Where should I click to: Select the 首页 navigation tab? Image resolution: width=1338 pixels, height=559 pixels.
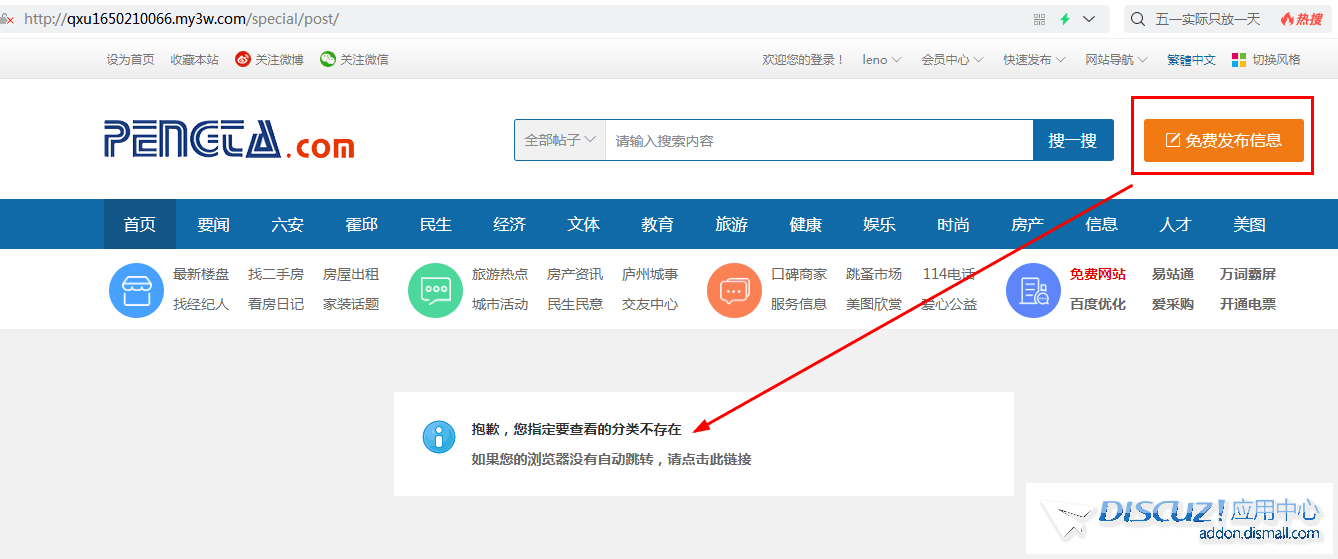click(140, 224)
